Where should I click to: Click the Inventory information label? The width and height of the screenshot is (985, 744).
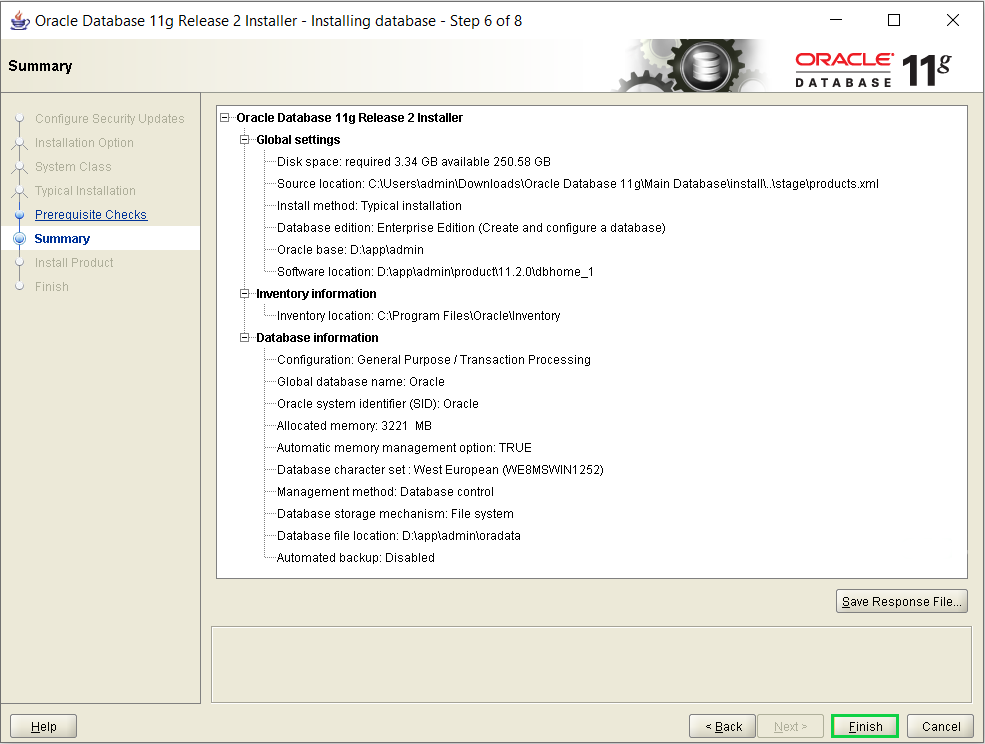coord(316,293)
